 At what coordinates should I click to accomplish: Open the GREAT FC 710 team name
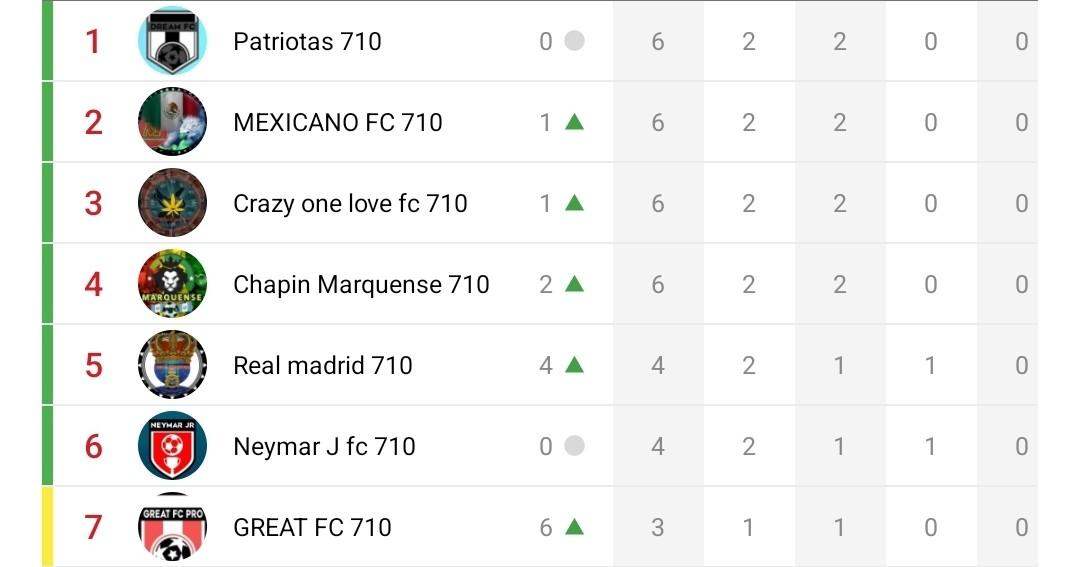312,527
